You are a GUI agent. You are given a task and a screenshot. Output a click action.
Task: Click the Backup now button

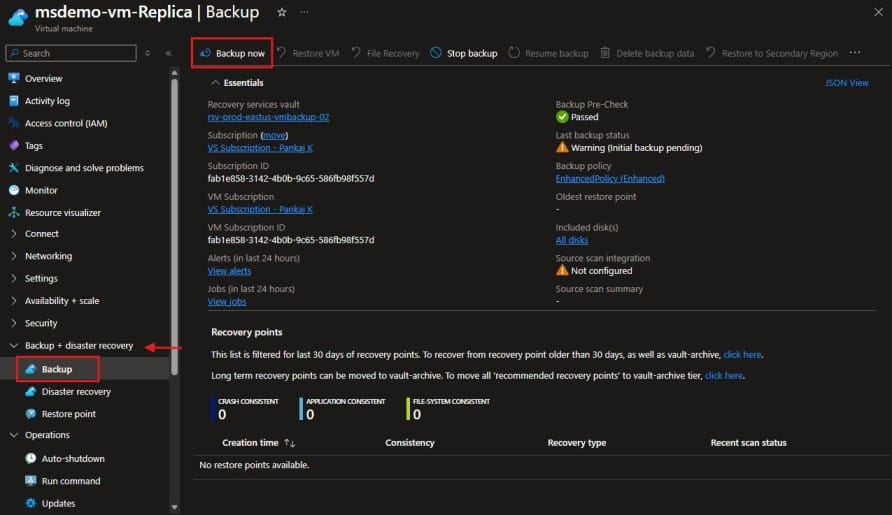pyautogui.click(x=232, y=53)
